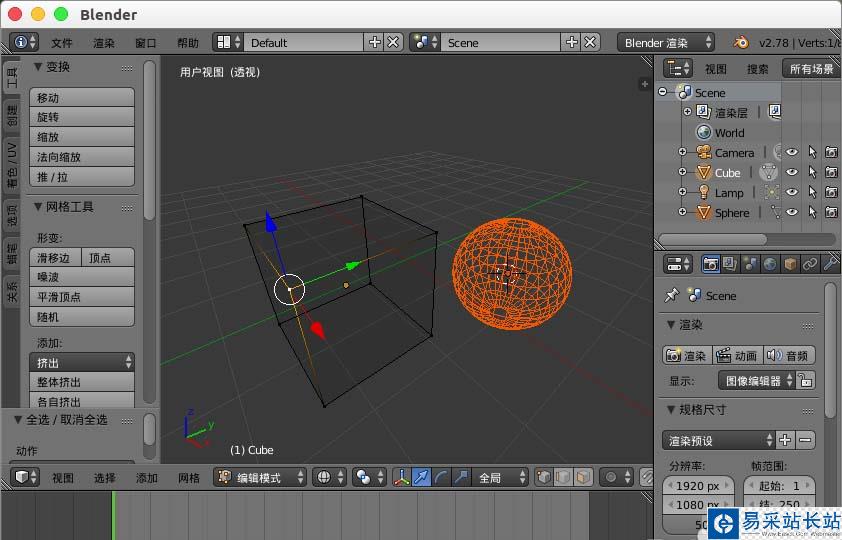
Task: Enable the scale manipulator icon
Action: 461,477
